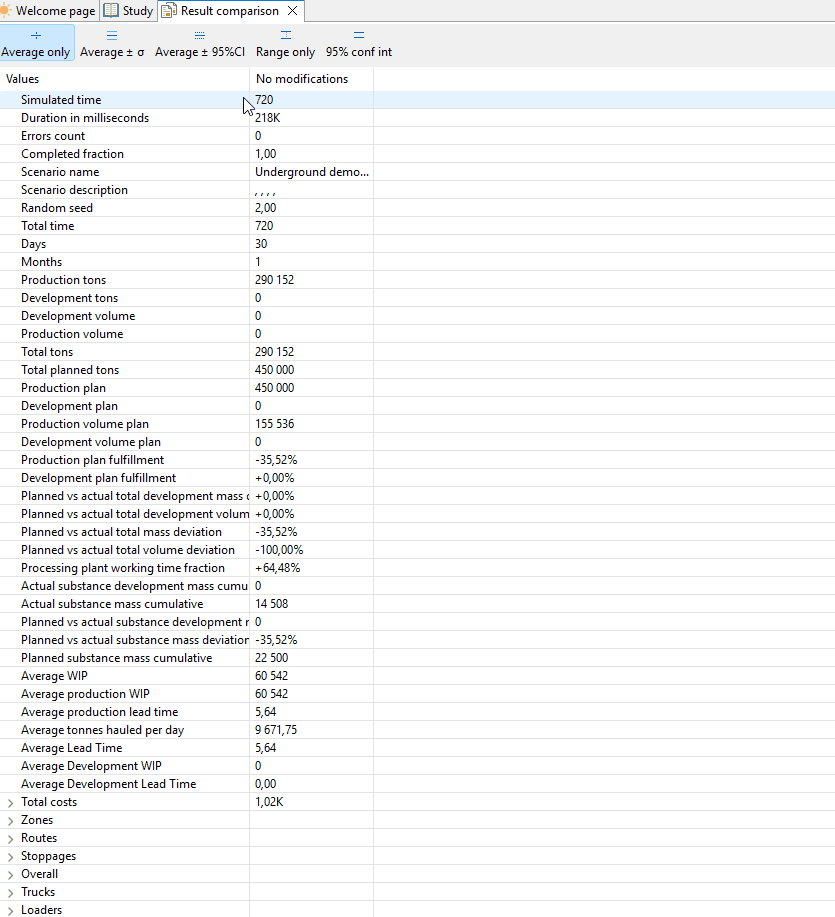Click the -100,00% volume deviation value
The width and height of the screenshot is (835, 917).
[279, 550]
